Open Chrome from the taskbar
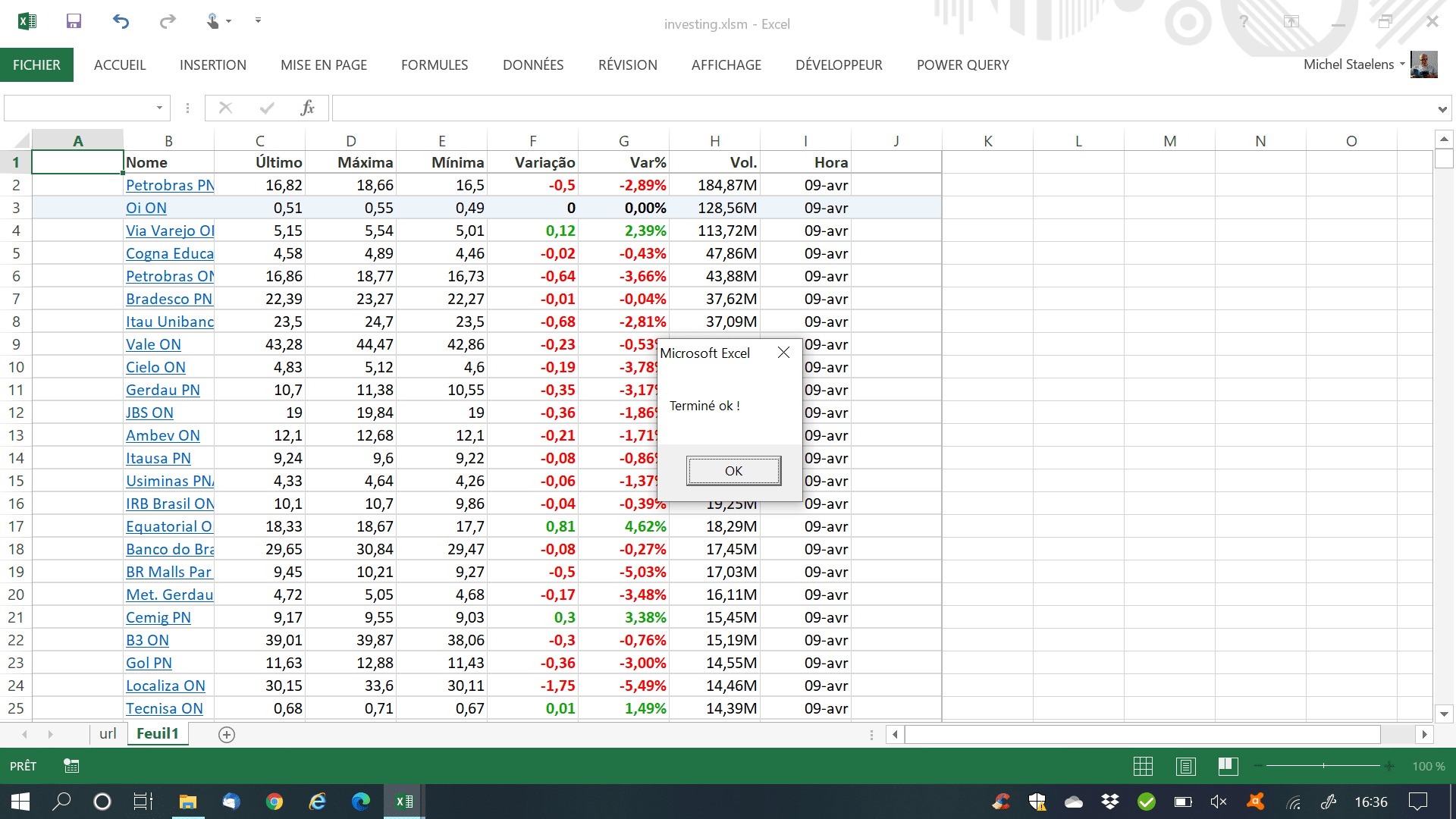The height and width of the screenshot is (819, 1456). (x=275, y=802)
